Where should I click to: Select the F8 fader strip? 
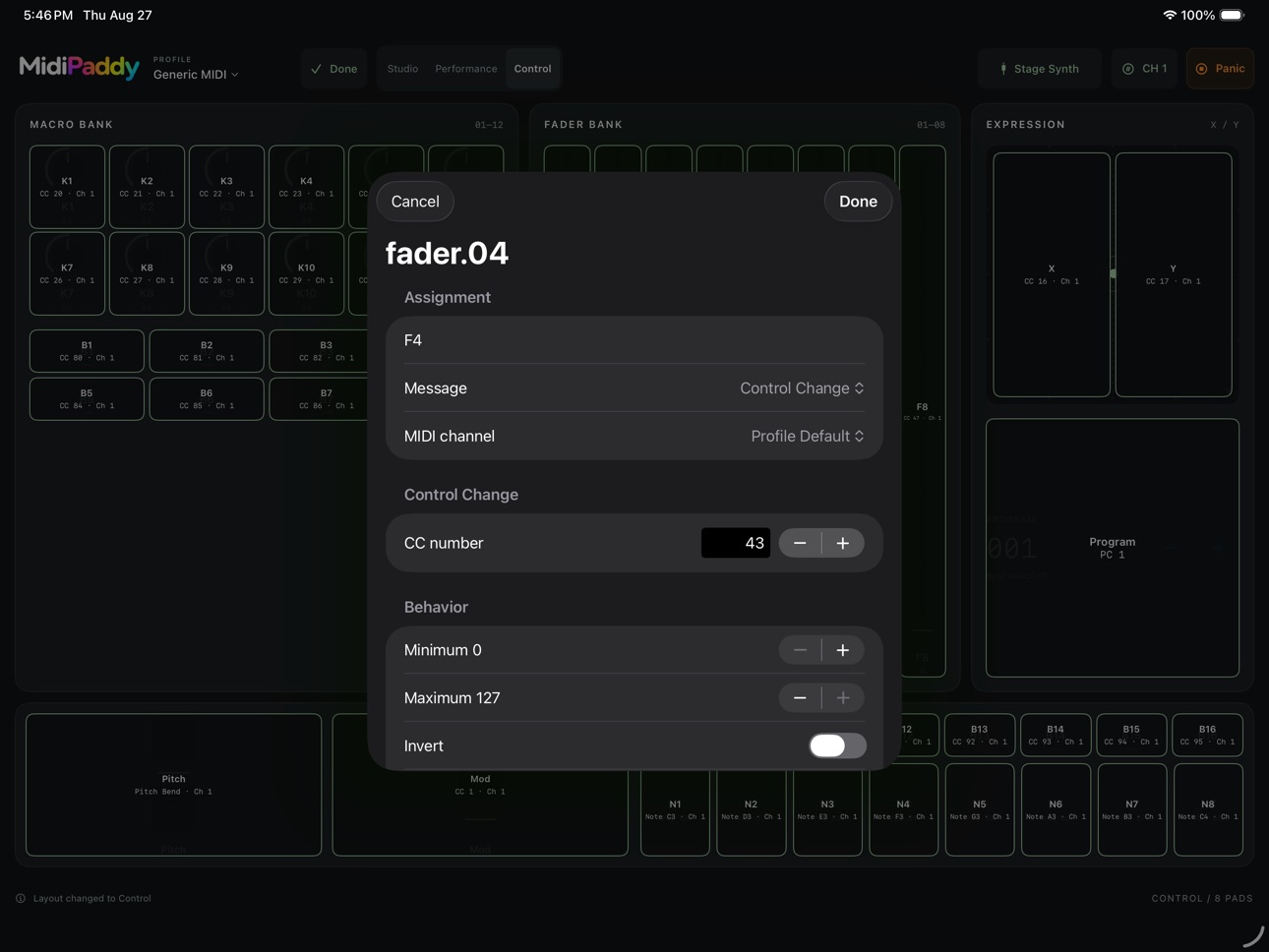(922, 411)
